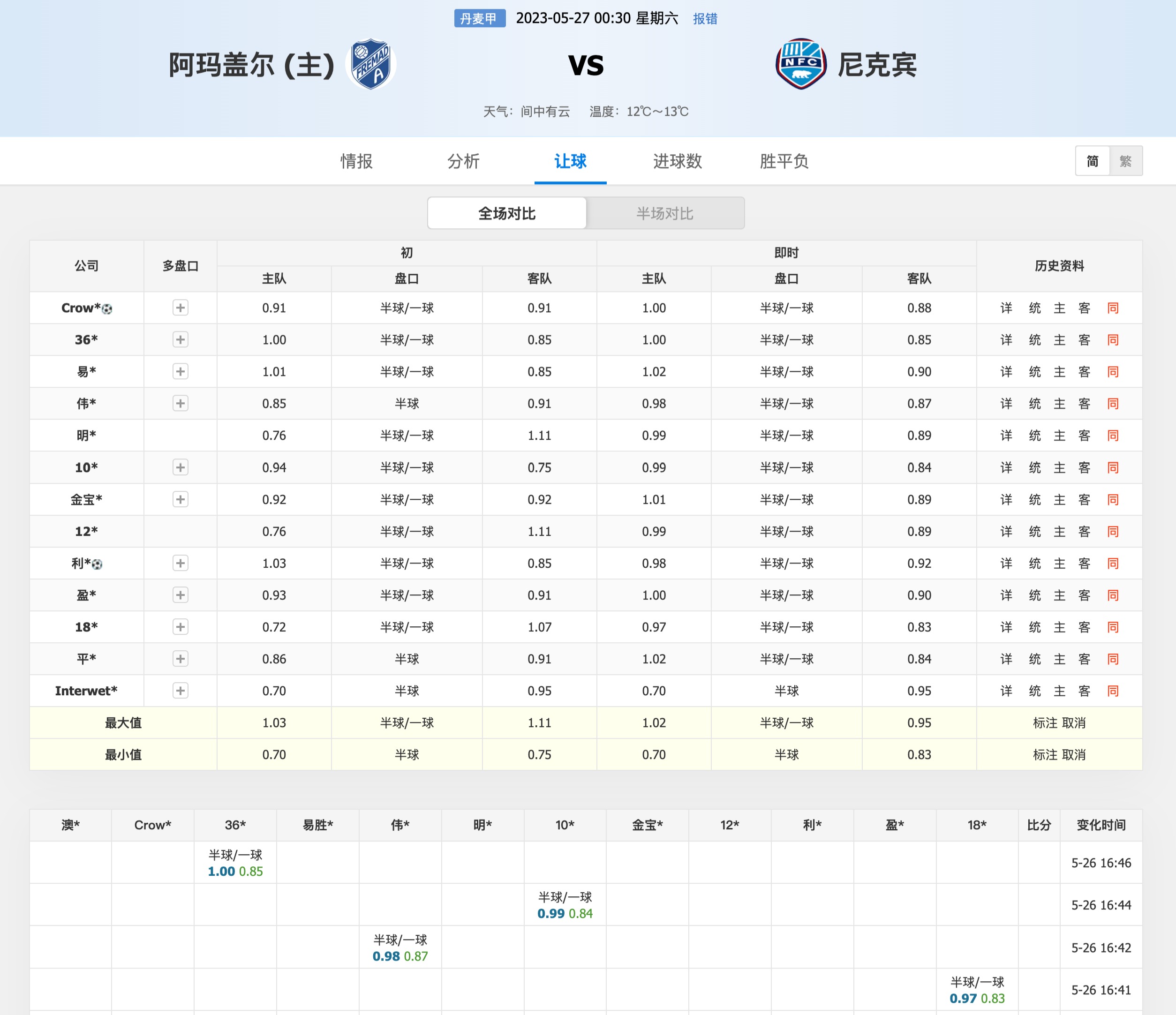This screenshot has height=1015, width=1176.
Task: Click the Fremad Amager team logo
Action: coord(370,64)
